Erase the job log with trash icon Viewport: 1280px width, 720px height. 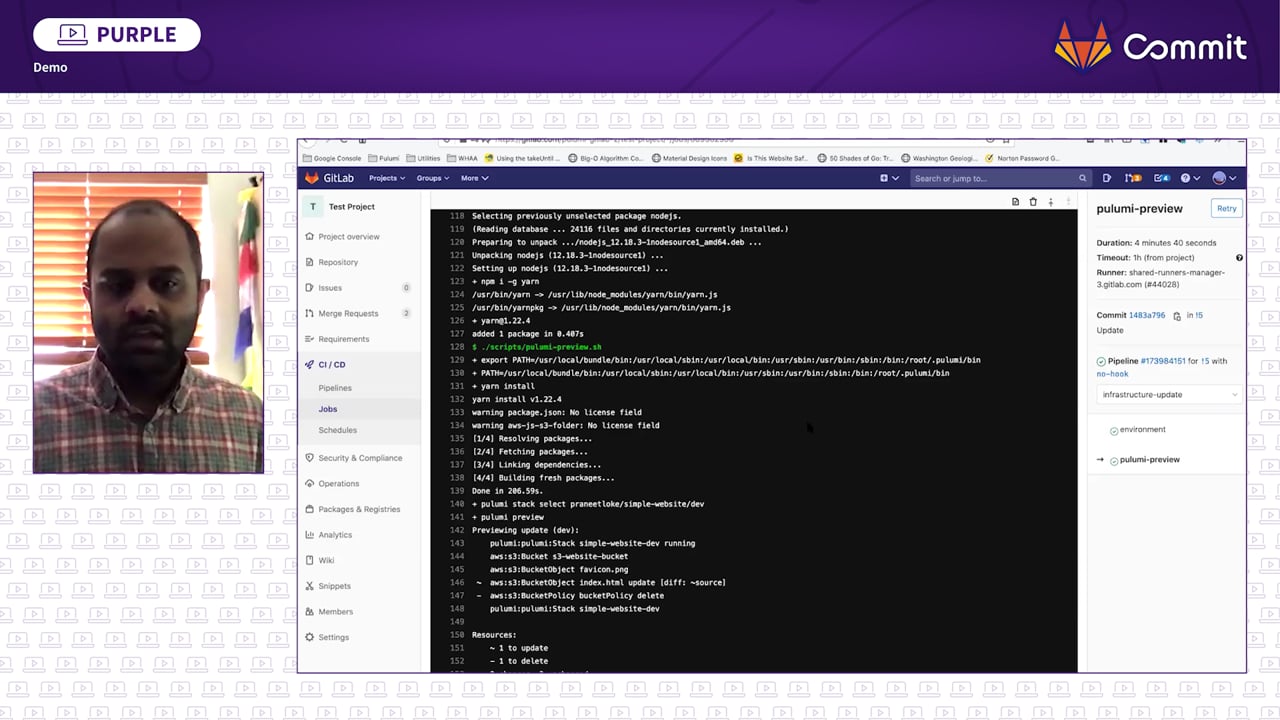(1033, 202)
